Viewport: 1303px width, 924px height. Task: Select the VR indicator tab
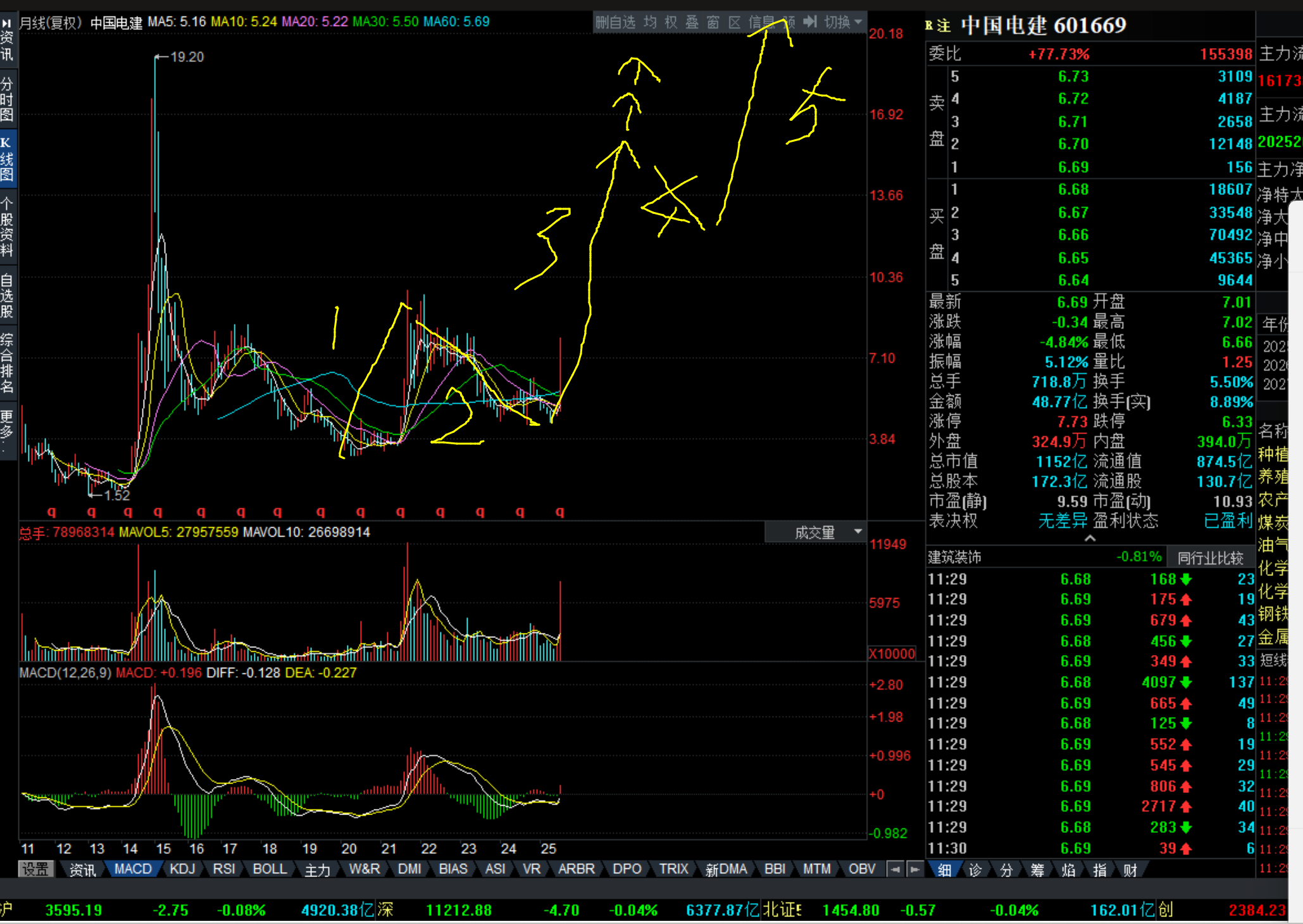532,869
